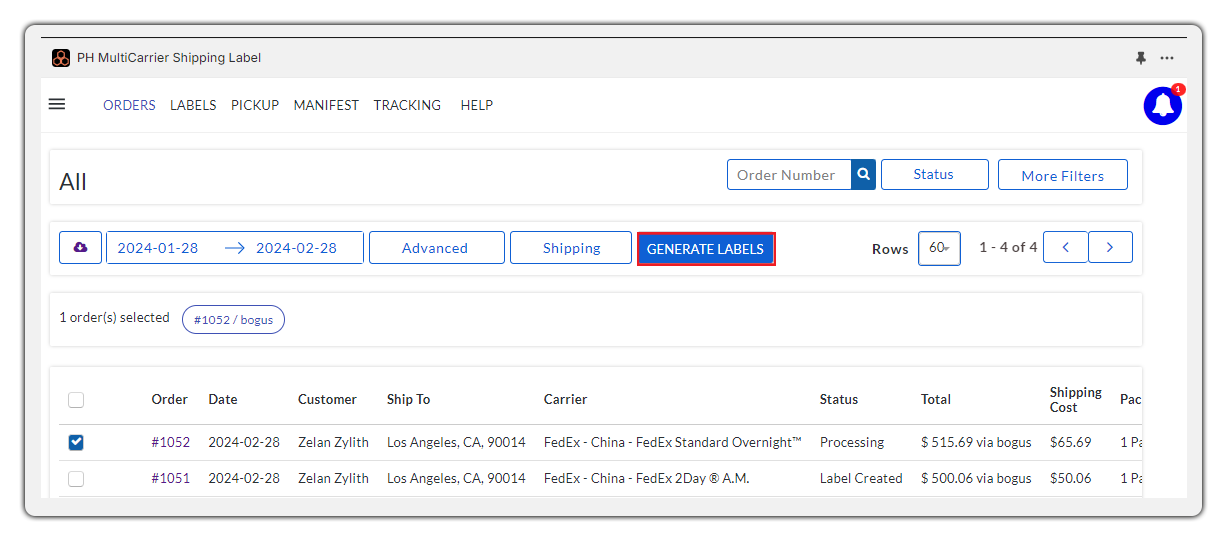The height and width of the screenshot is (542, 1222).
Task: Uncheck the order #1052 checkbox
Action: (76, 442)
